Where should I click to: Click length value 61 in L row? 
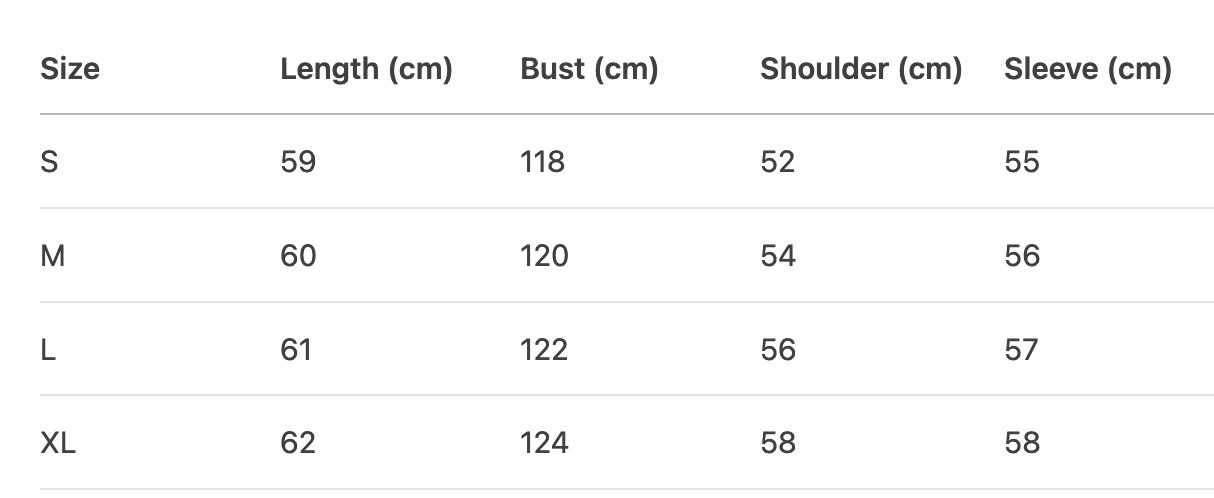pos(297,350)
